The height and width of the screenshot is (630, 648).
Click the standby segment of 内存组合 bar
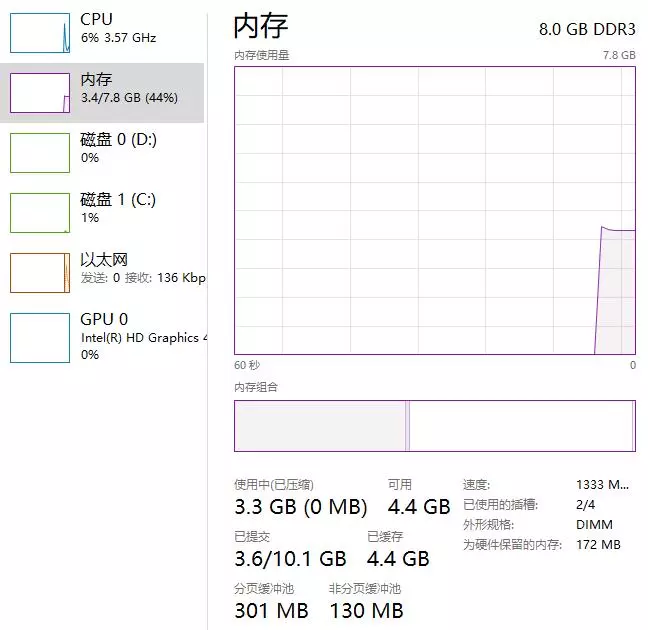point(520,426)
